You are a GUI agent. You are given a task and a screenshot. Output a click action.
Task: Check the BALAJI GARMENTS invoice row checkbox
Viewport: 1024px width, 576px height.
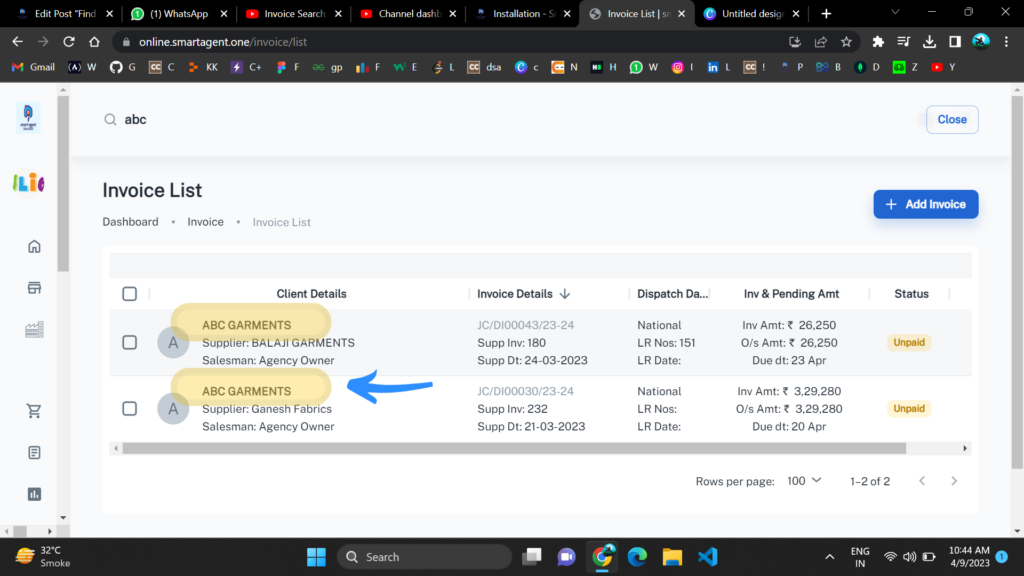click(x=129, y=342)
